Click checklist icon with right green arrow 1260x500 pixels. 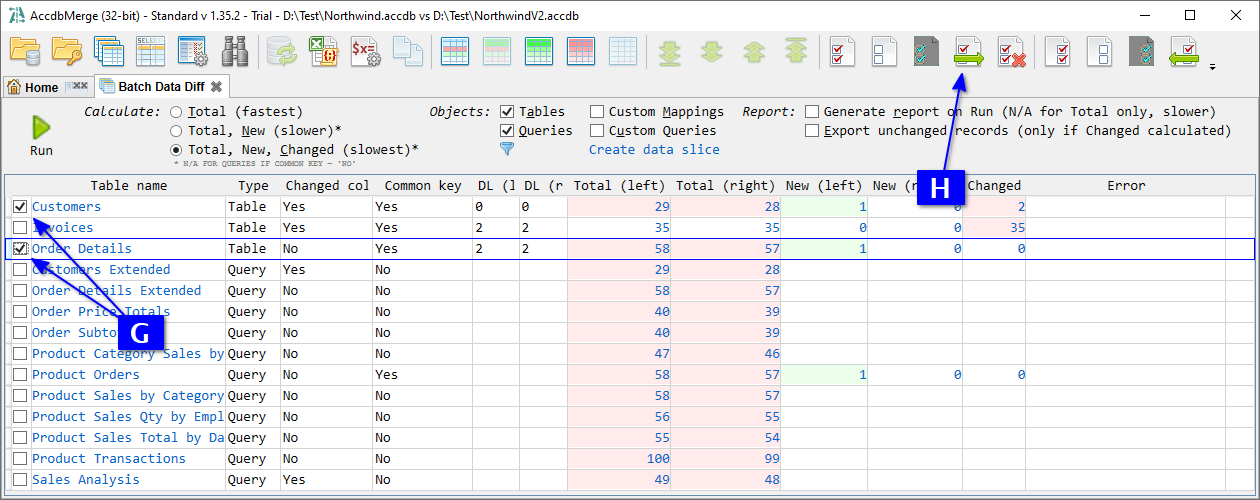968,51
